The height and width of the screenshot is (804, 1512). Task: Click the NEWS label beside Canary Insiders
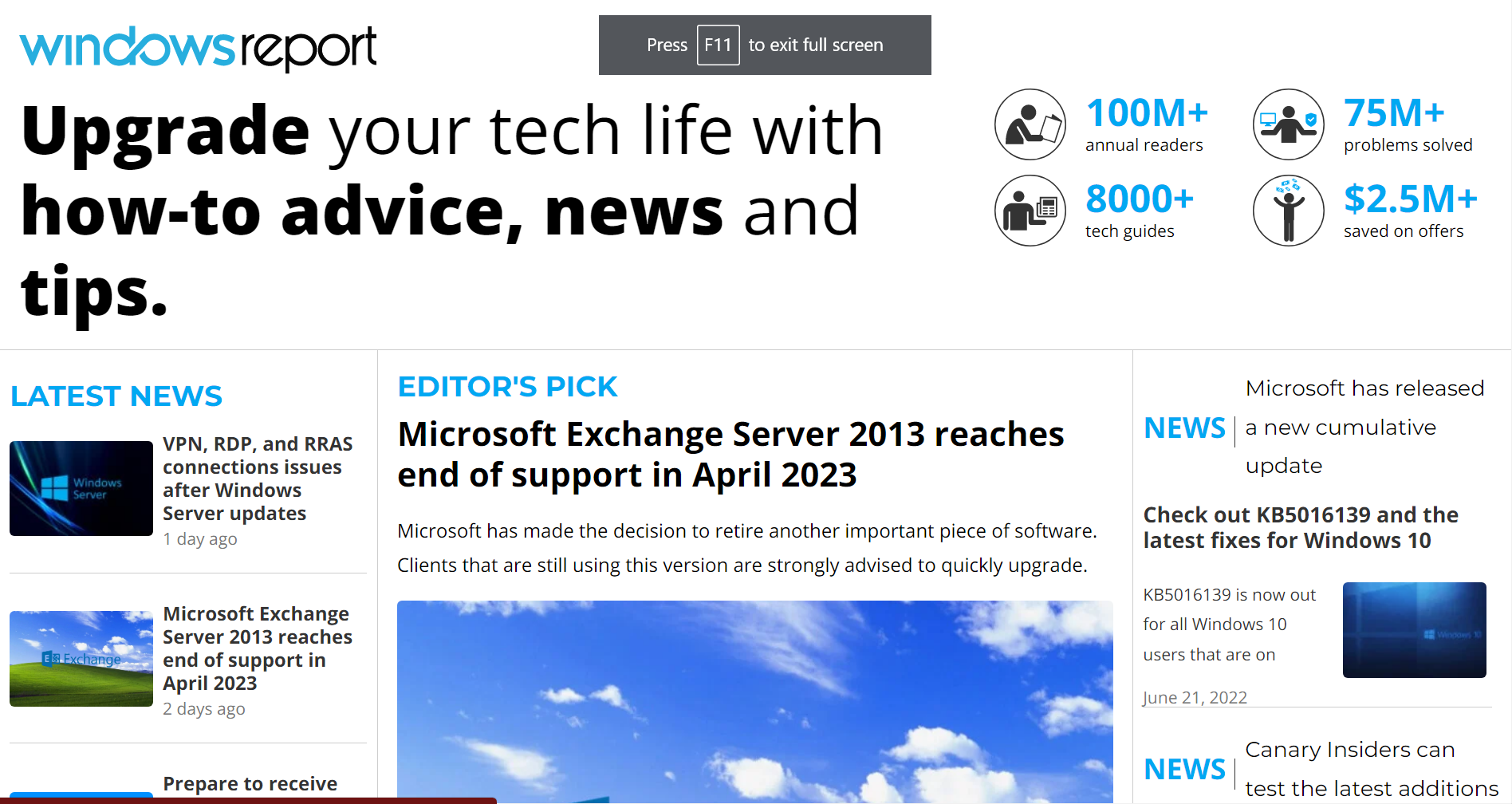click(x=1184, y=770)
